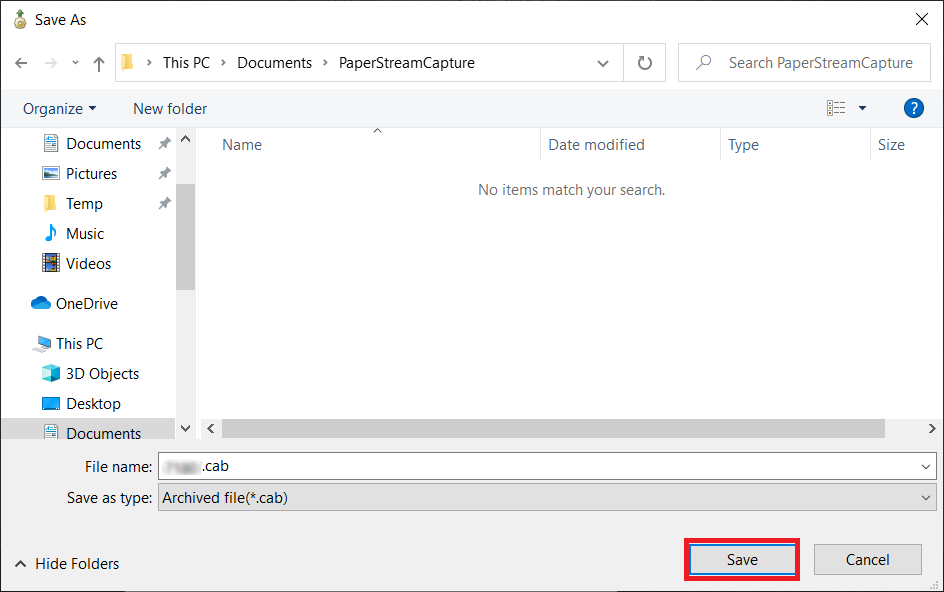This screenshot has width=944, height=592.
Task: Select This PC in navigation pane
Action: coord(79,343)
